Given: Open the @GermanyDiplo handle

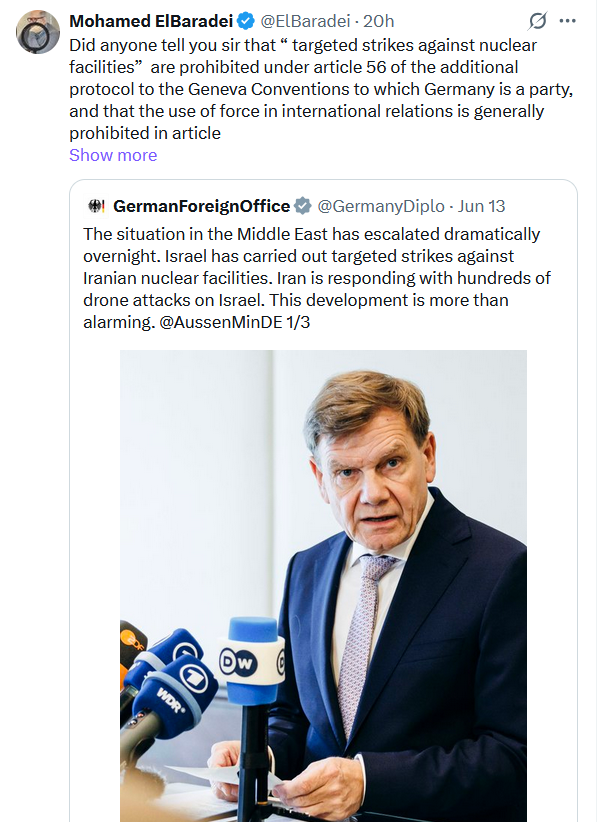Looking at the screenshot, I should [381, 206].
